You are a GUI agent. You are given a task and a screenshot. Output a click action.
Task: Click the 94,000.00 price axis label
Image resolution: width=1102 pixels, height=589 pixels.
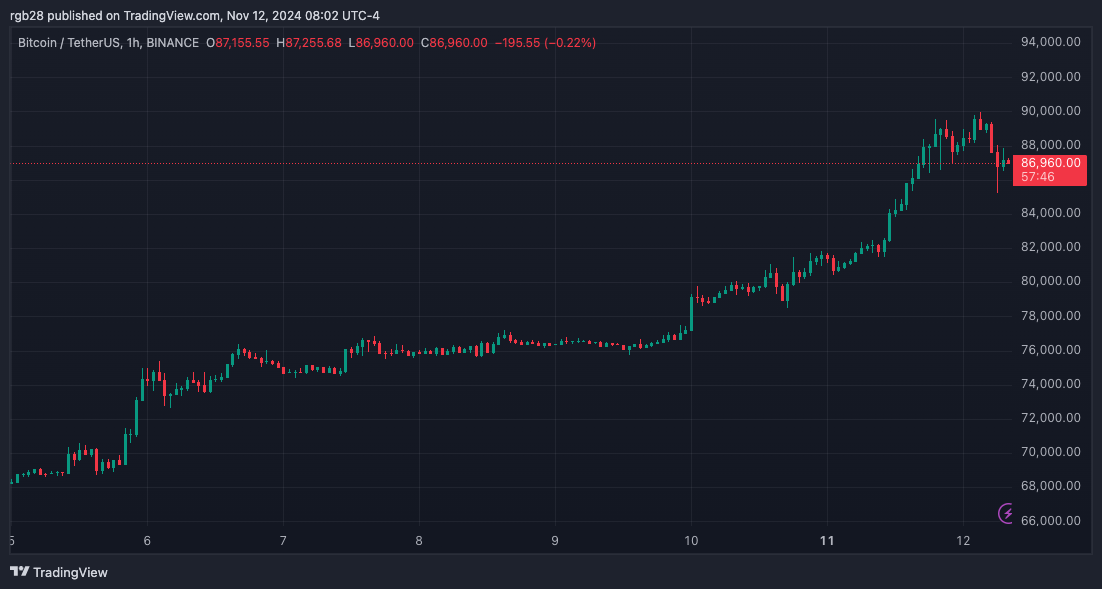1048,42
